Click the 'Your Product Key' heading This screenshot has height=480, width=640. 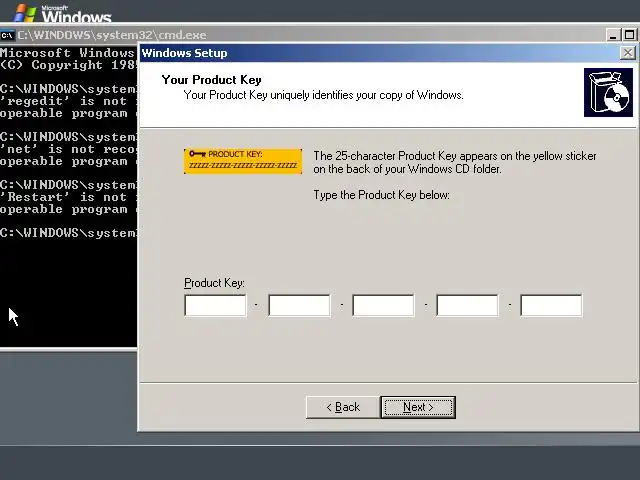click(x=211, y=80)
